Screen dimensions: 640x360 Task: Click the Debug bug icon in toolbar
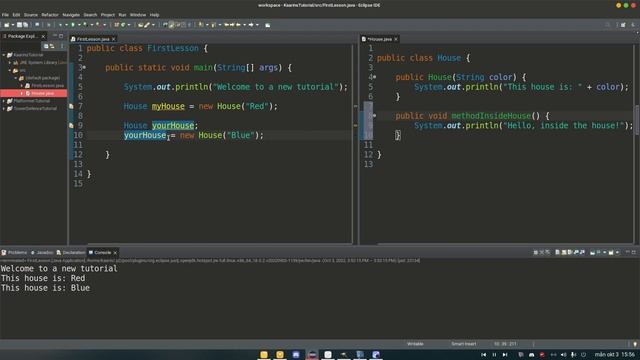(x=60, y=25)
